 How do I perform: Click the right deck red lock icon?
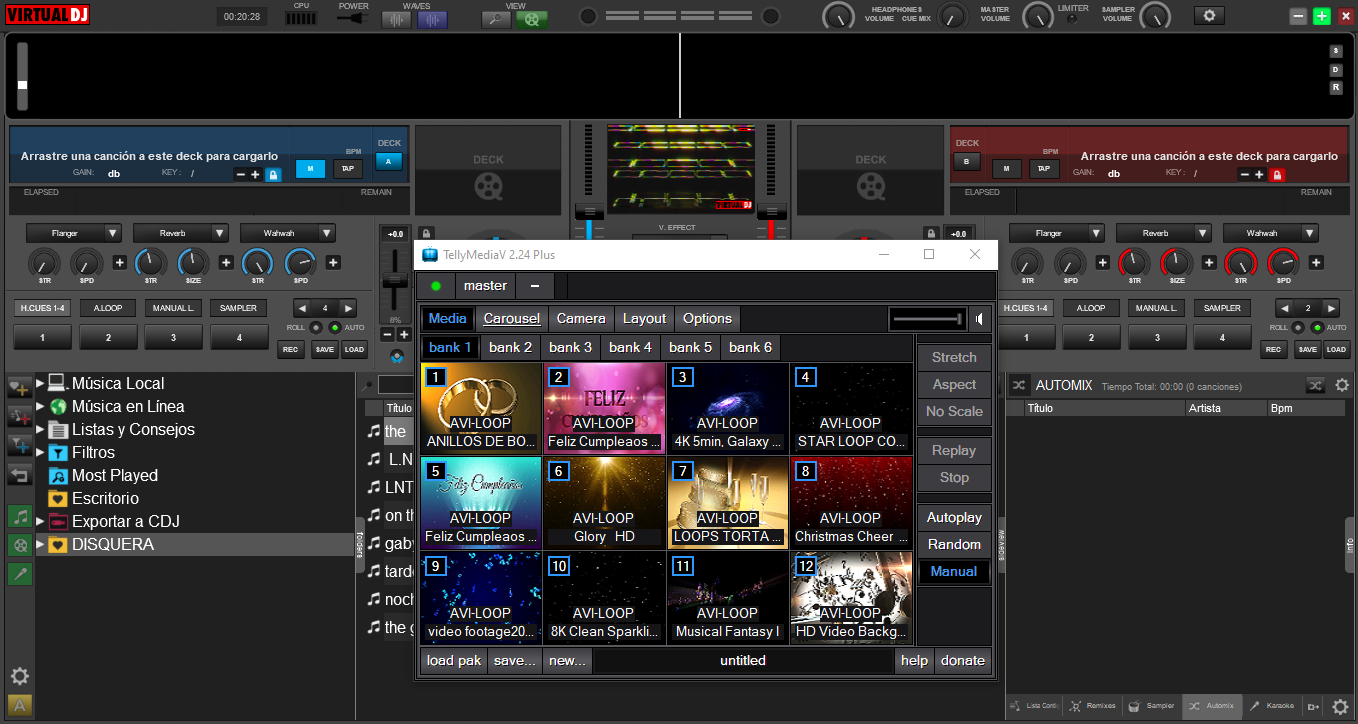(x=1276, y=175)
